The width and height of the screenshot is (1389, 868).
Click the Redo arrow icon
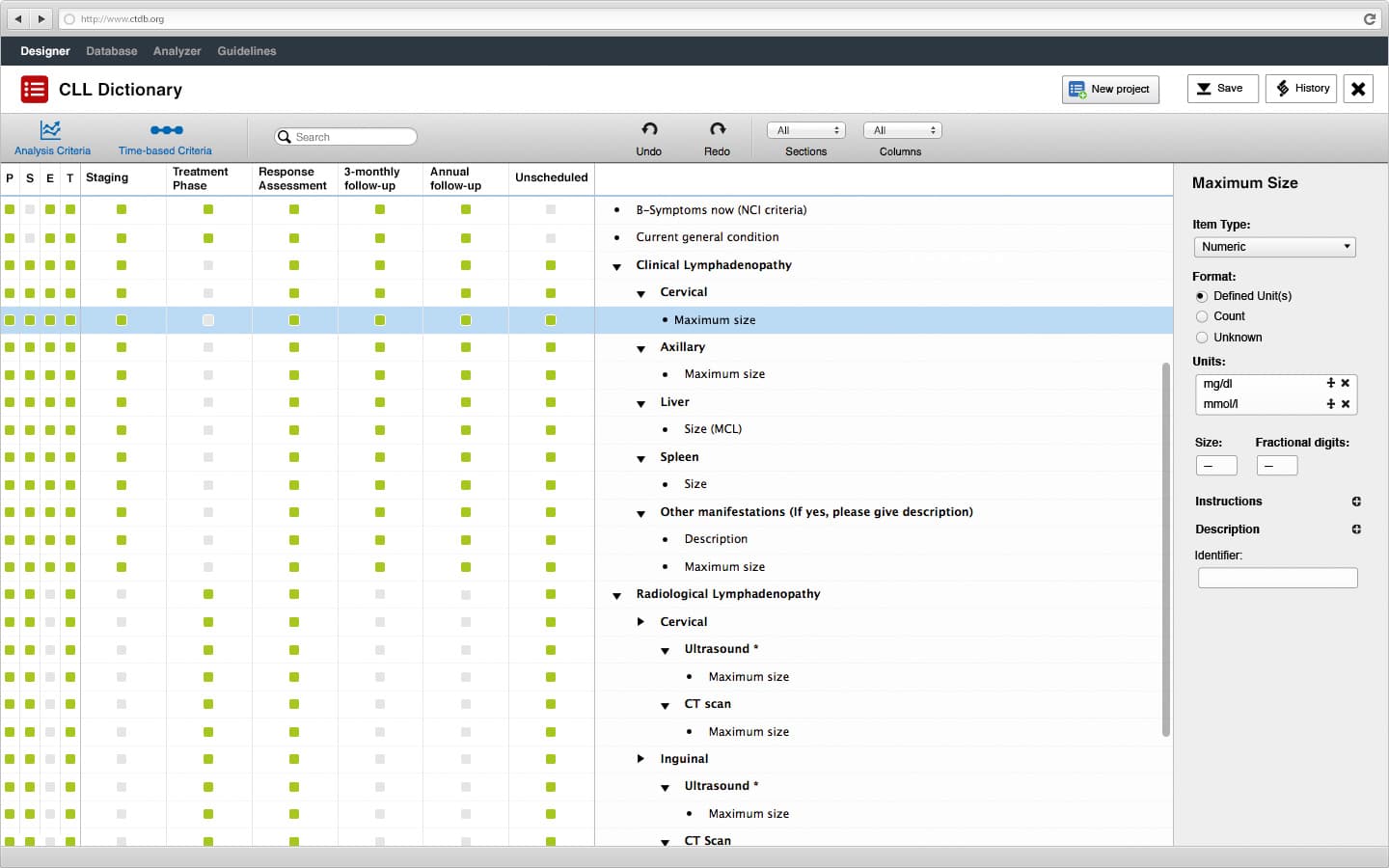tap(717, 129)
